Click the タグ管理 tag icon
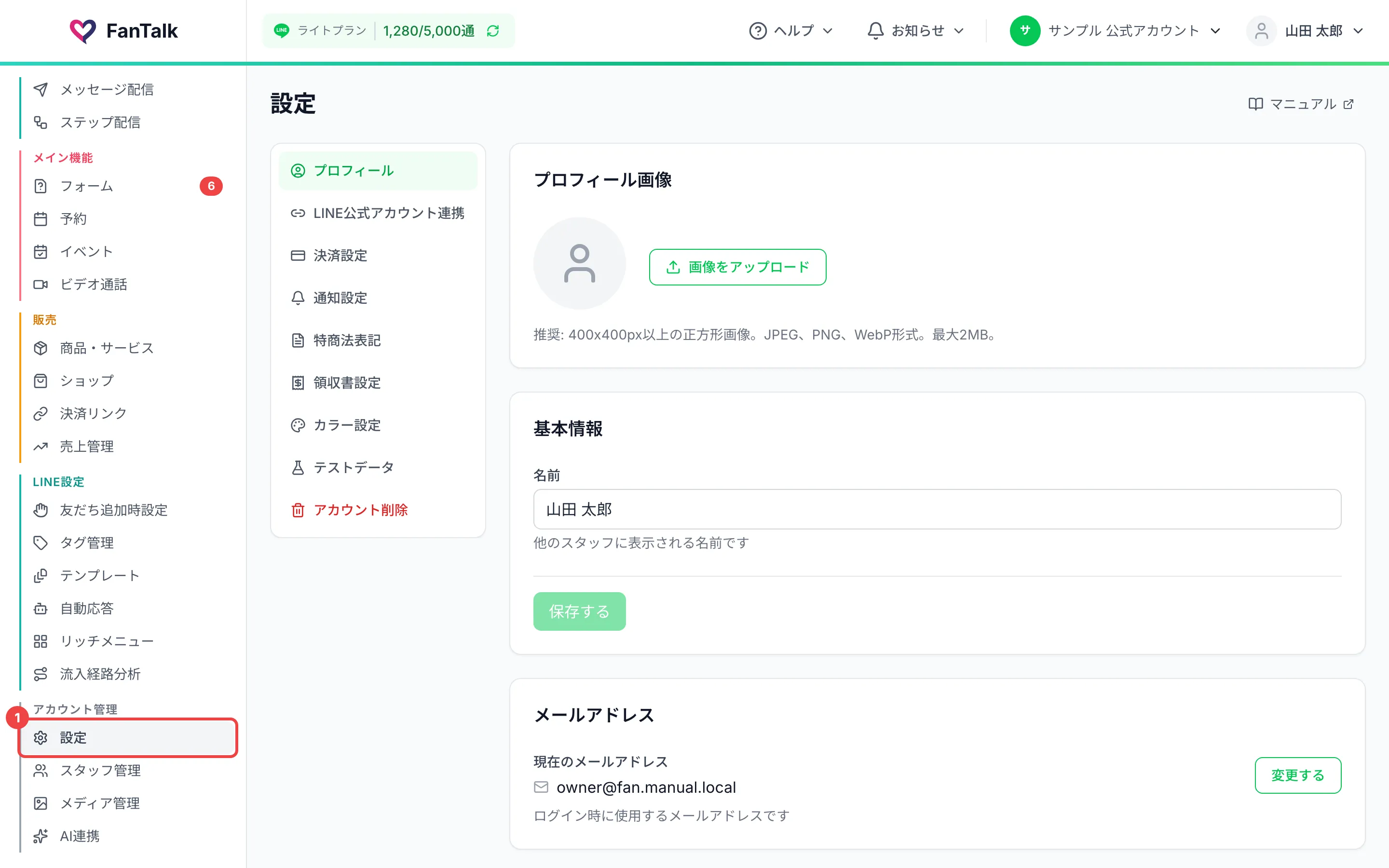Viewport: 1389px width, 868px height. pyautogui.click(x=40, y=542)
